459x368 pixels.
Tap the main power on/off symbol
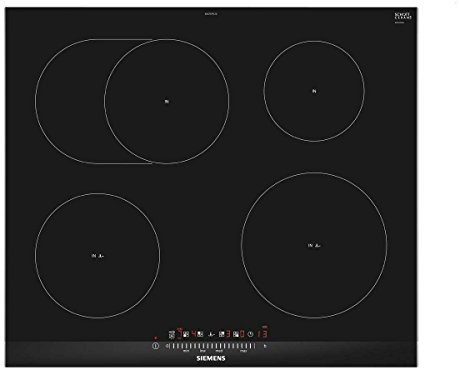[x=155, y=346]
